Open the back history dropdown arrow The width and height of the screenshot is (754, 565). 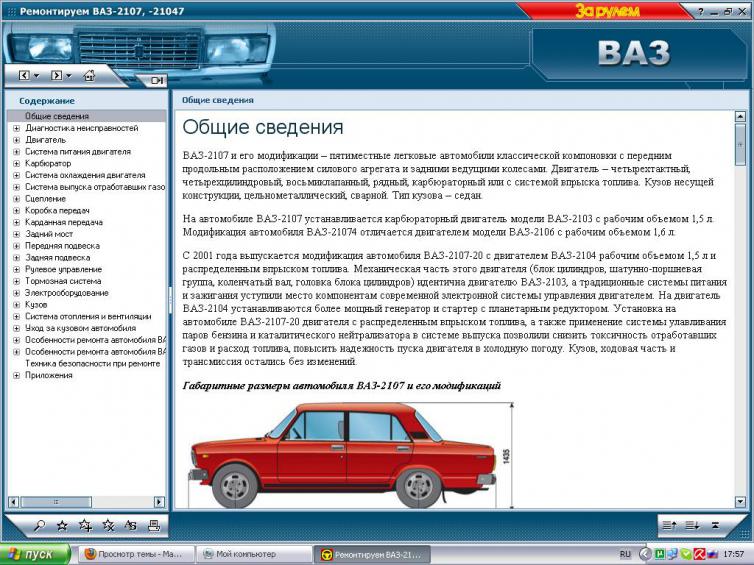coord(36,76)
